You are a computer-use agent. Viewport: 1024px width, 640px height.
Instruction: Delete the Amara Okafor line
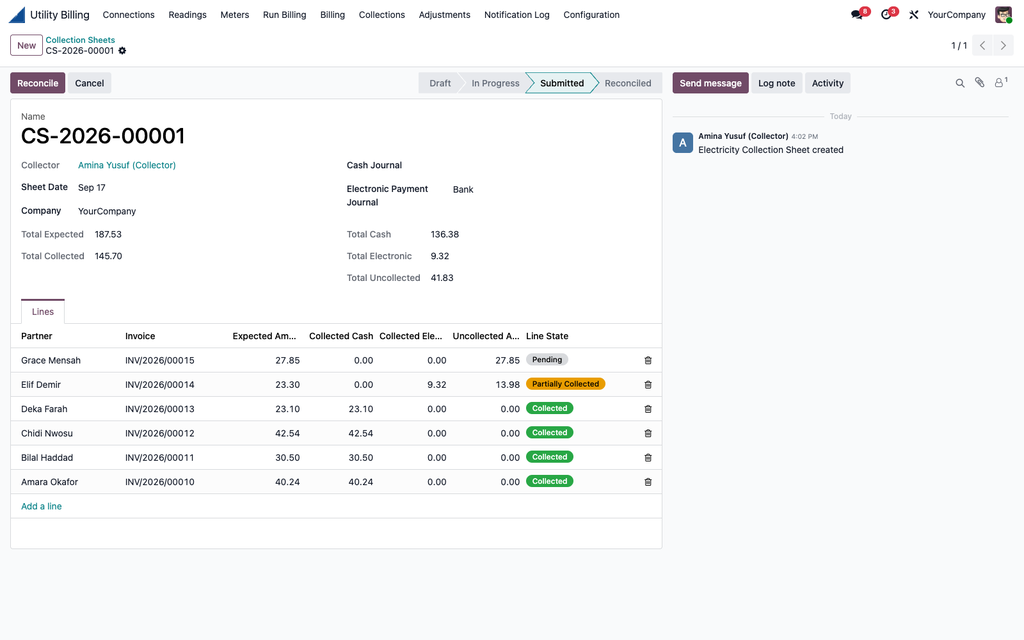[x=648, y=482]
